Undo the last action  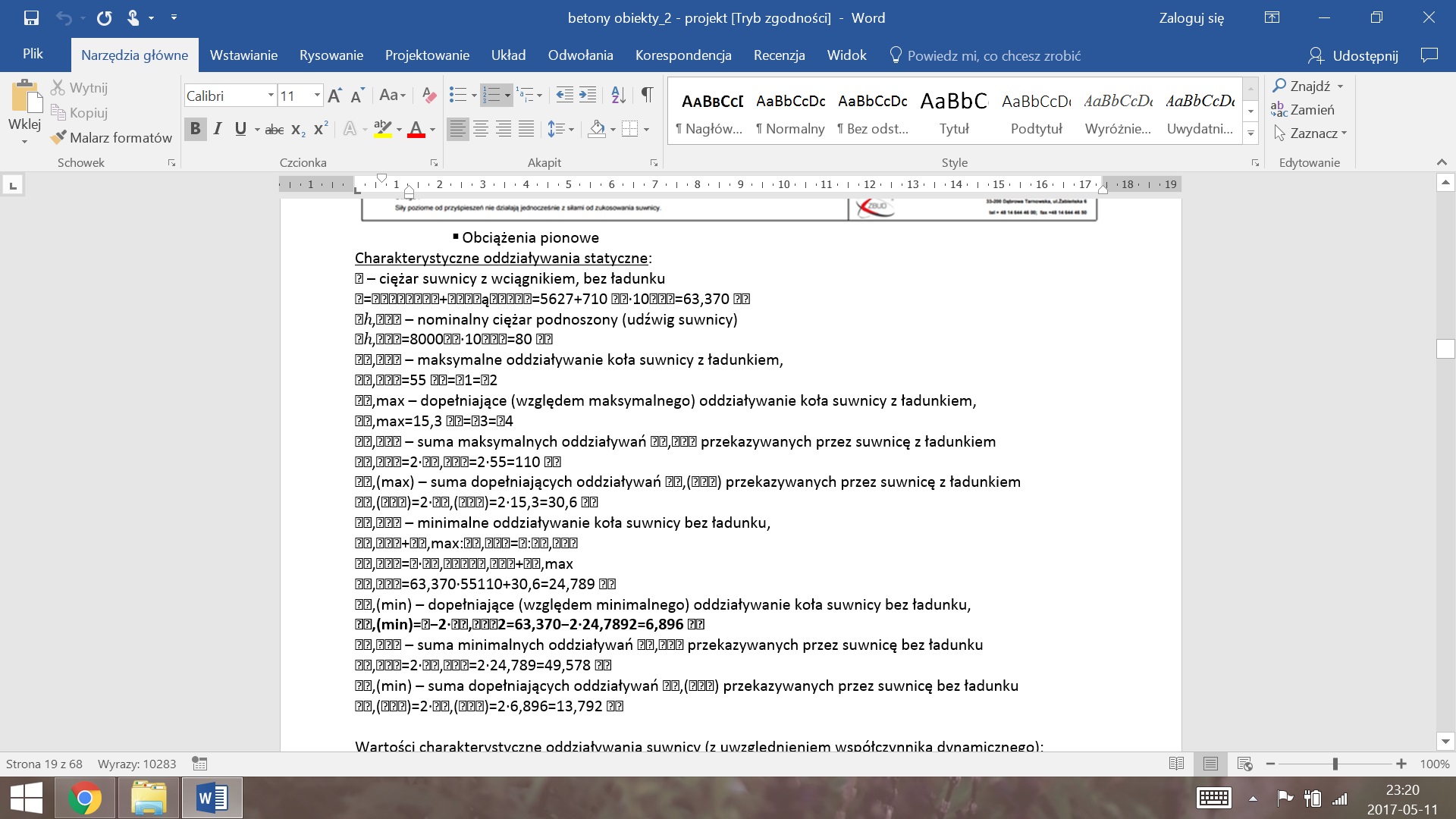tap(64, 17)
